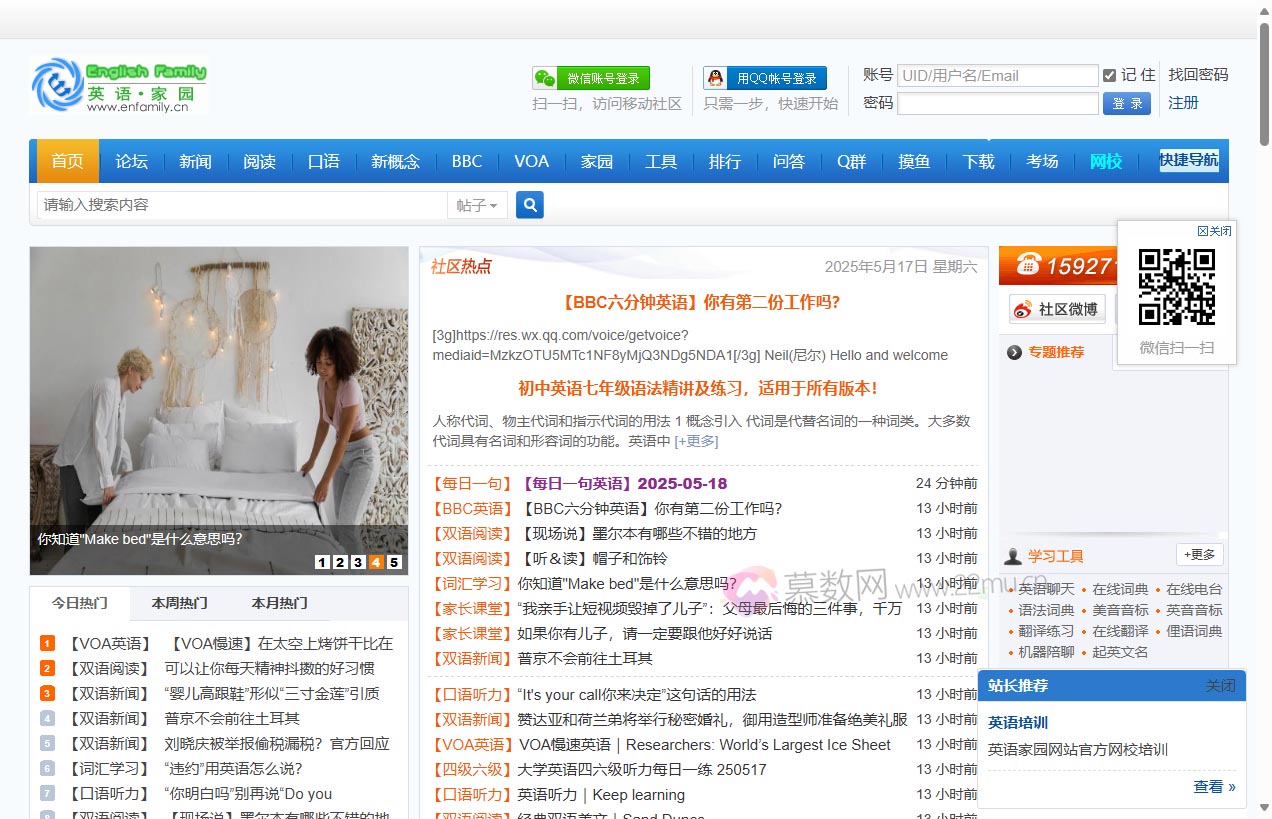Image resolution: width=1272 pixels, height=819 pixels.
Task: Click the WeChat account login icon button
Action: coord(591,78)
